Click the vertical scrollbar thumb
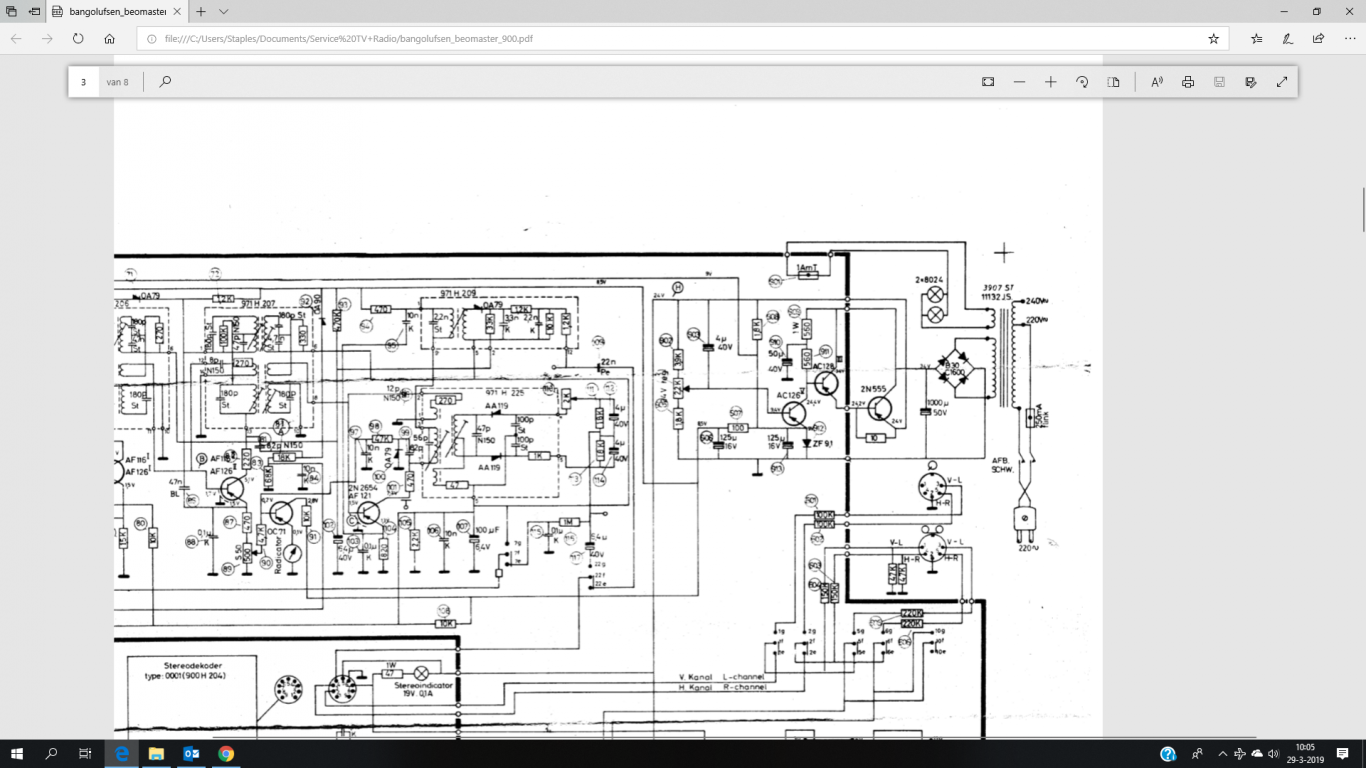 pos(1362,209)
